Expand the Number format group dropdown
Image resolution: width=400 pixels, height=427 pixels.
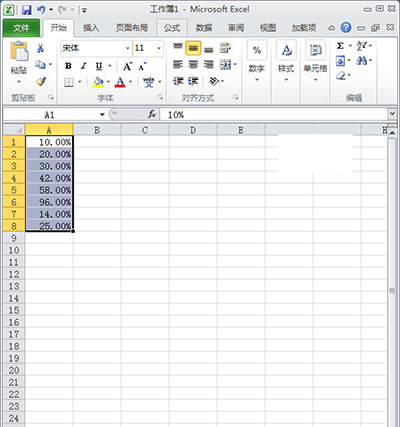pos(257,80)
